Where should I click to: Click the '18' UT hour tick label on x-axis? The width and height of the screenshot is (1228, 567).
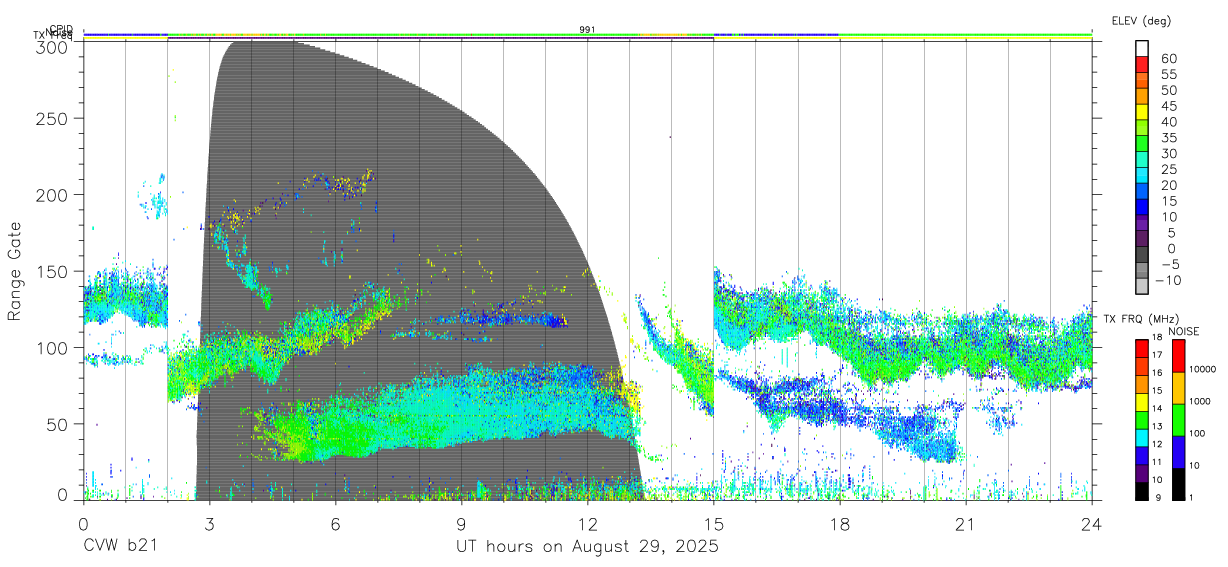pos(840,523)
